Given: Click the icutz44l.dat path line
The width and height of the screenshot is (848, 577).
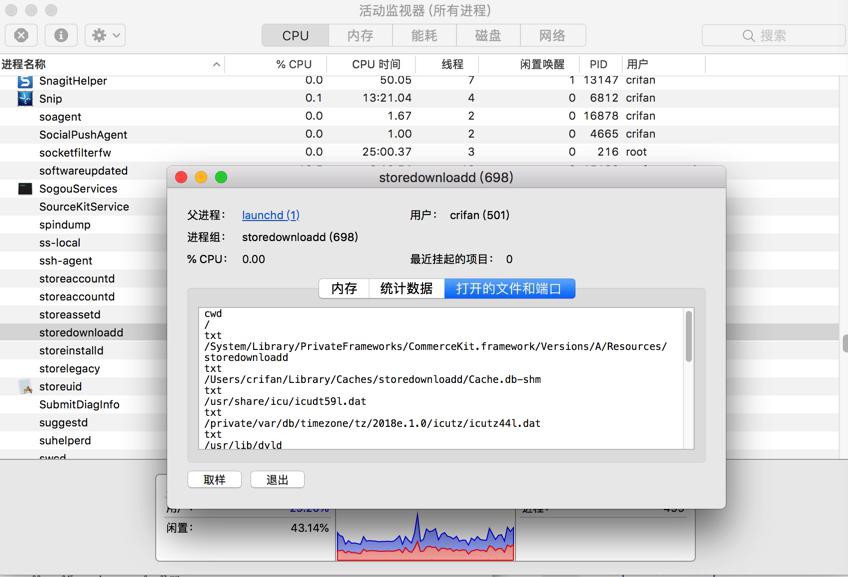Looking at the screenshot, I should point(372,423).
